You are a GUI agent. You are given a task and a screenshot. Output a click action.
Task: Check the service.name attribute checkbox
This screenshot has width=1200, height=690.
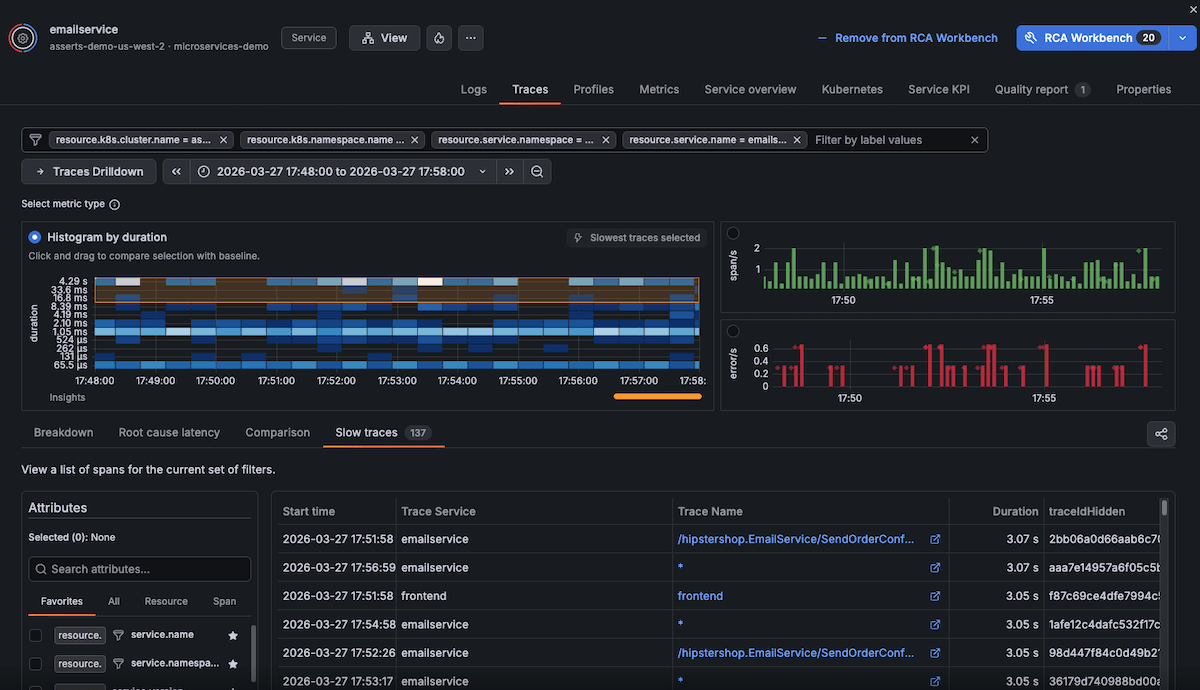coord(36,635)
